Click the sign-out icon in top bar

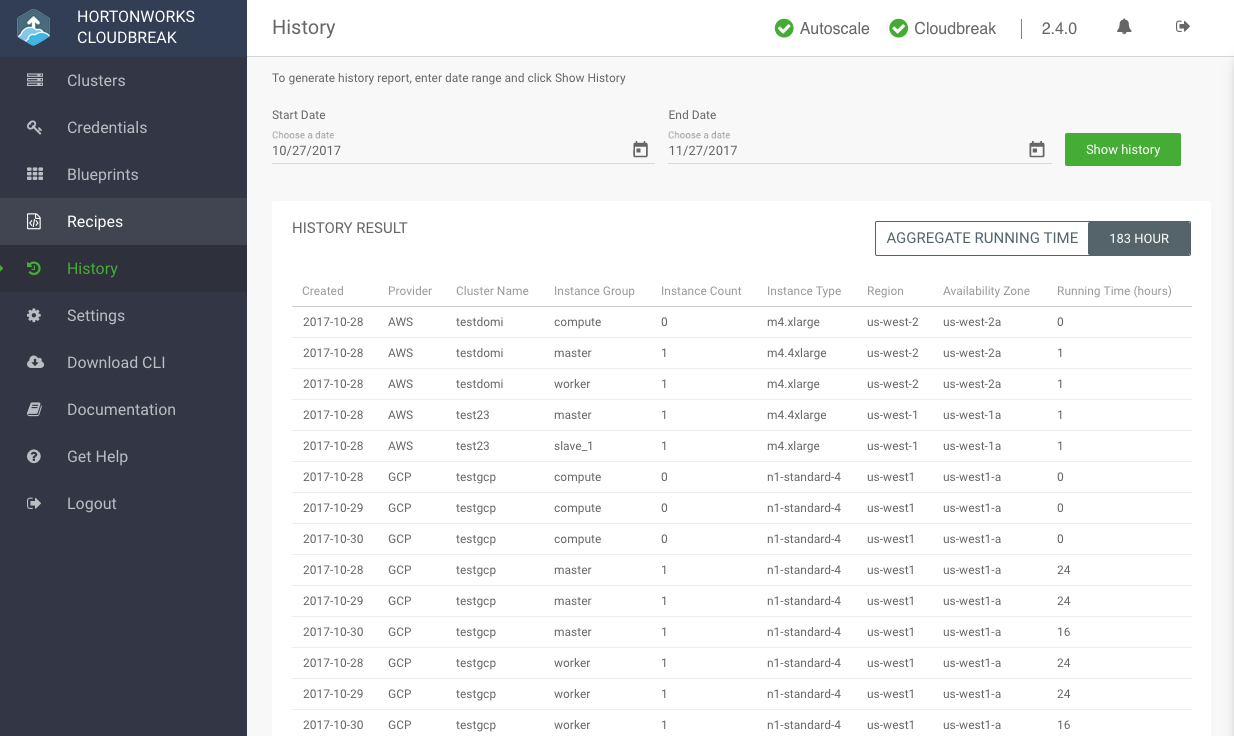(1183, 26)
